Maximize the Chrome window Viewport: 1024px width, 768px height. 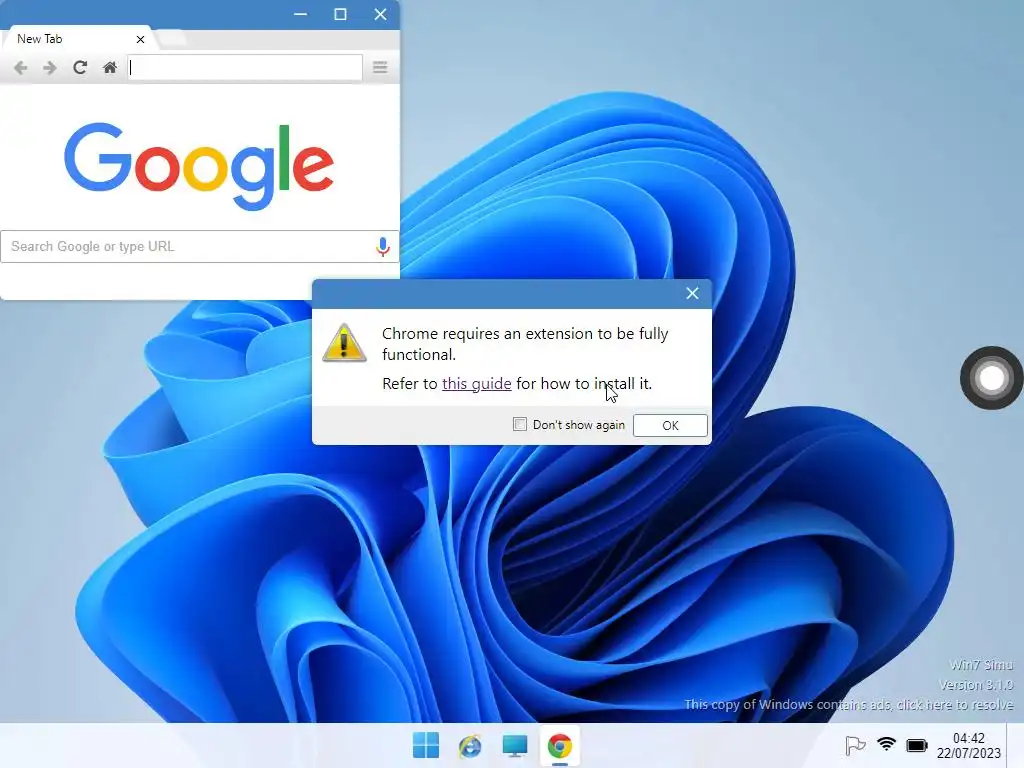pos(340,14)
